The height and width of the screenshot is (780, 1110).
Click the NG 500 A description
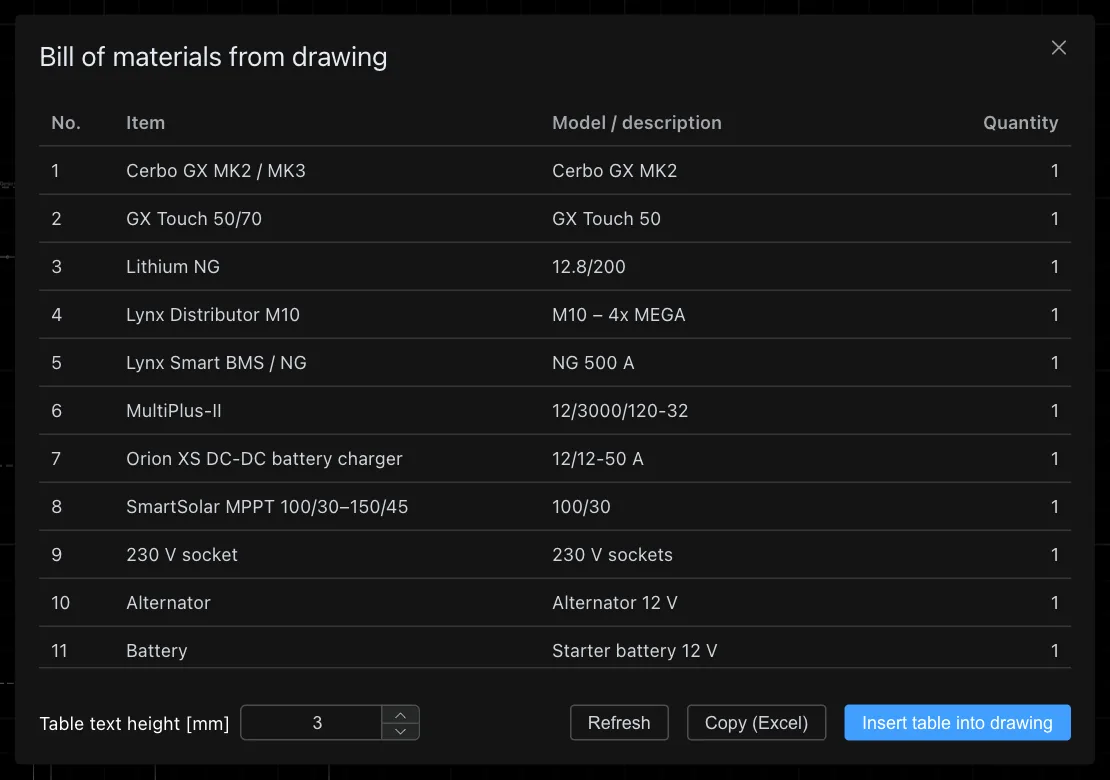coord(593,363)
